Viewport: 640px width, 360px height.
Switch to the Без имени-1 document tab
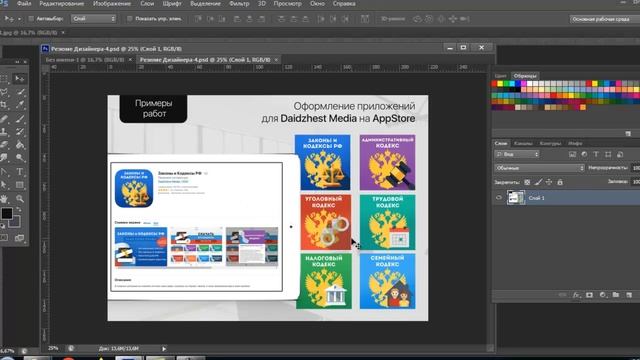tap(84, 60)
